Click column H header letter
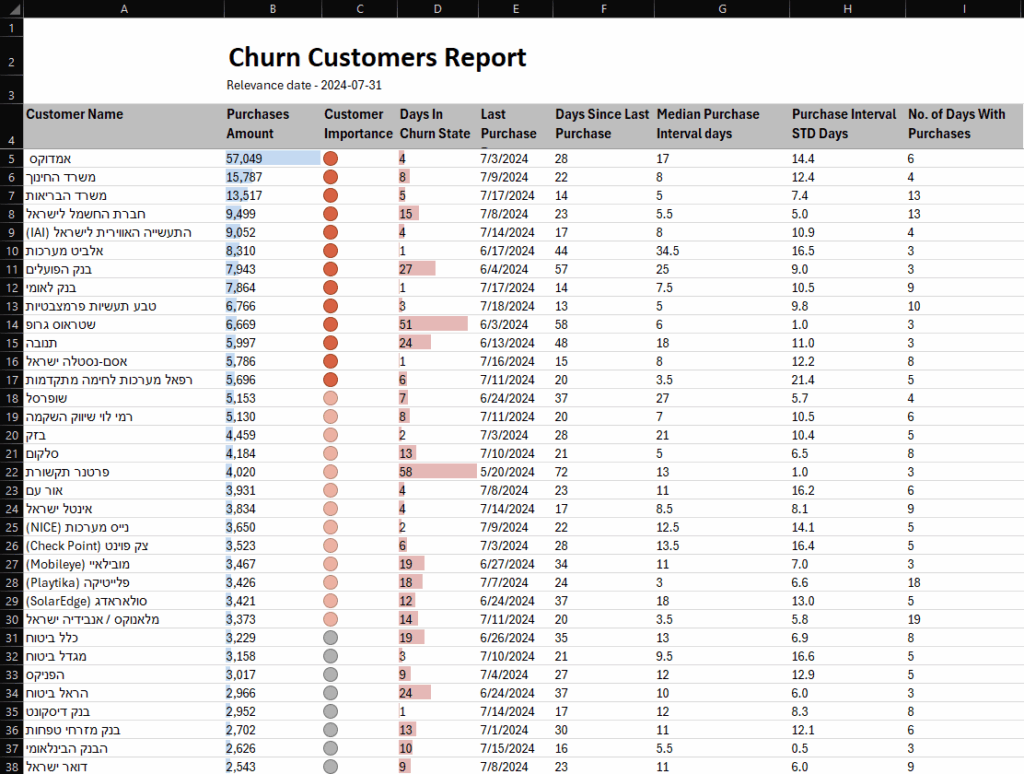 (x=847, y=9)
